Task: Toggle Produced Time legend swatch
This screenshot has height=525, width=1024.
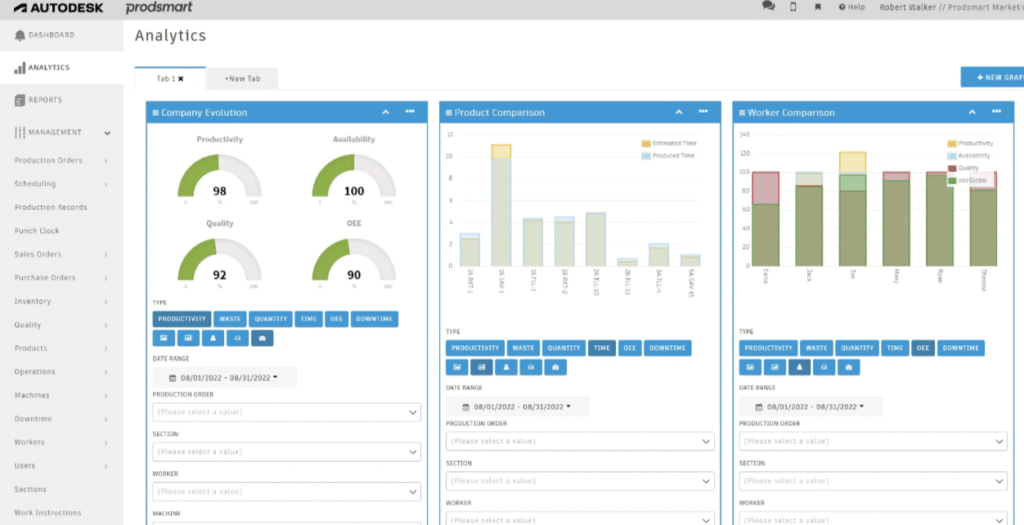Action: point(646,156)
